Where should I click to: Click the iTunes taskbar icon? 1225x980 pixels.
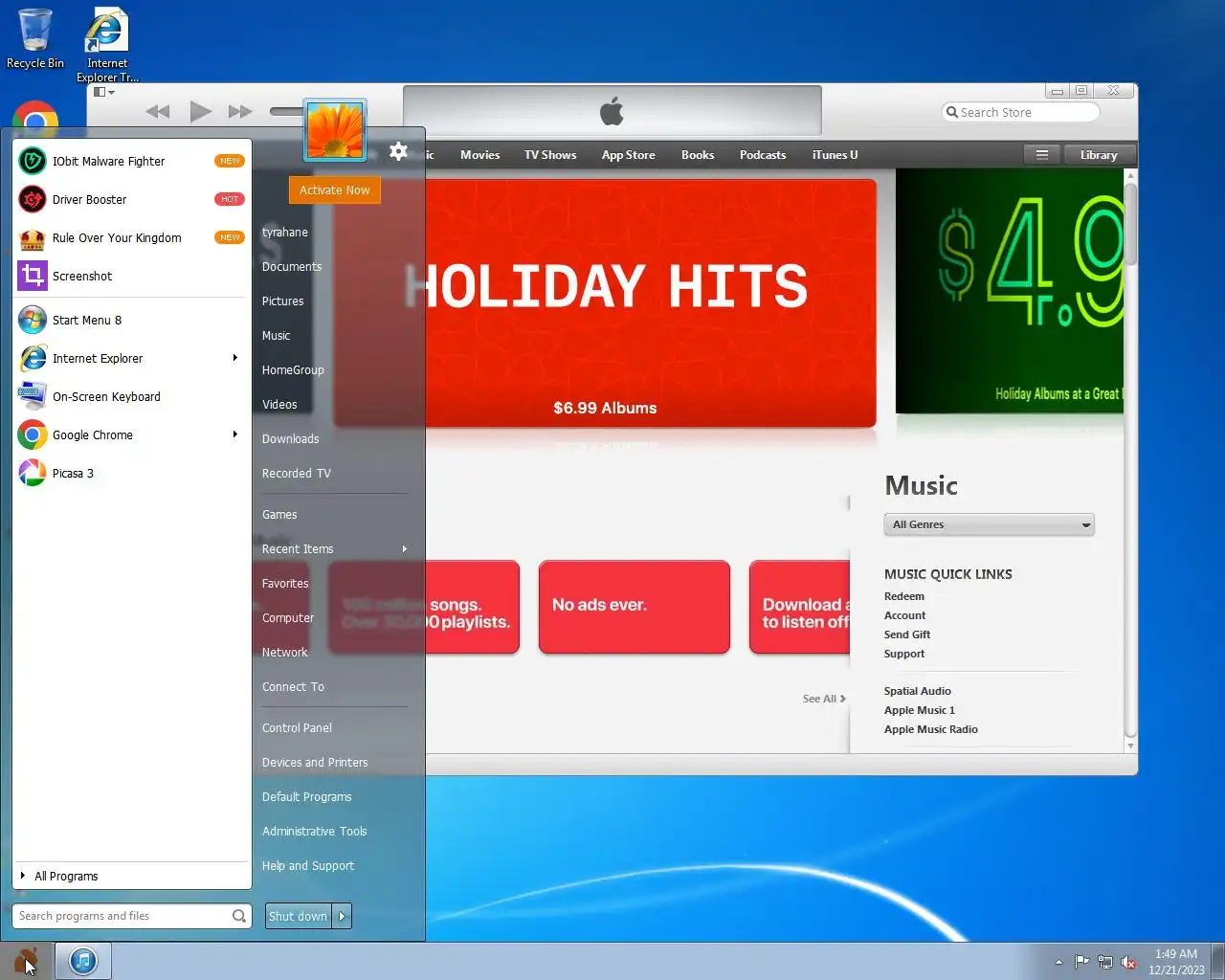pyautogui.click(x=83, y=961)
